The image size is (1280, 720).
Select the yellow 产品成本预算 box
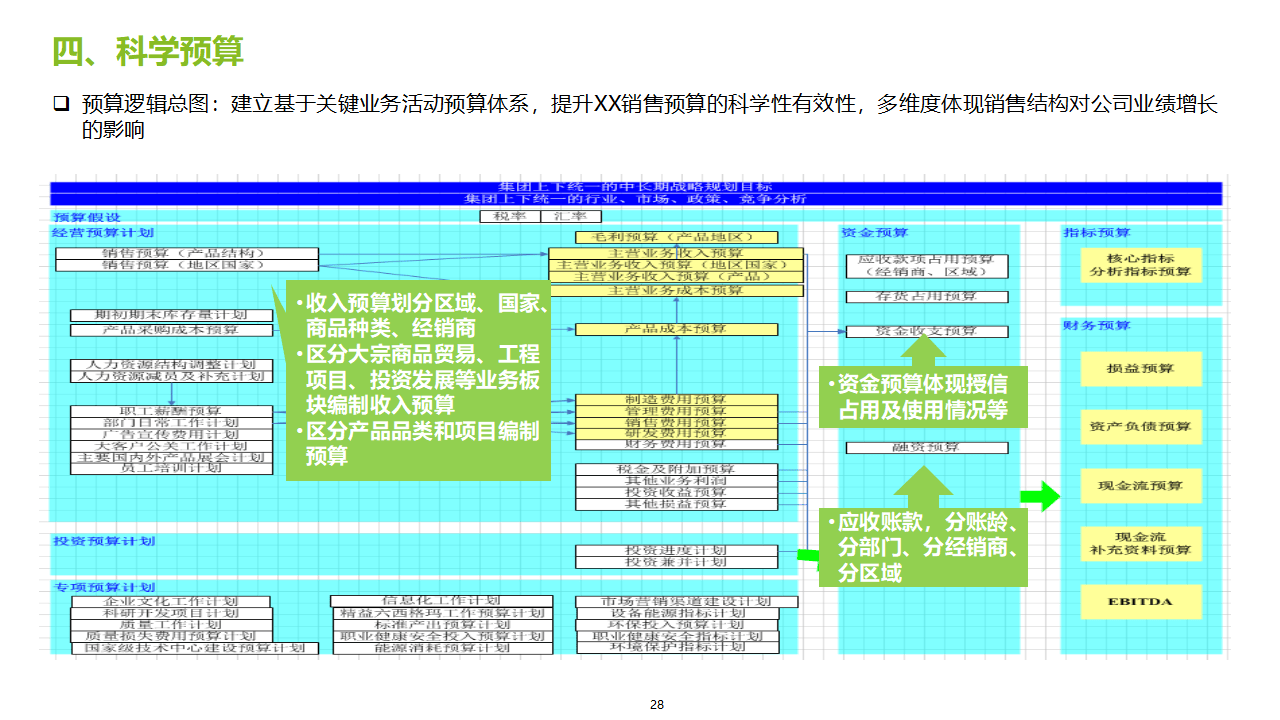(x=676, y=329)
